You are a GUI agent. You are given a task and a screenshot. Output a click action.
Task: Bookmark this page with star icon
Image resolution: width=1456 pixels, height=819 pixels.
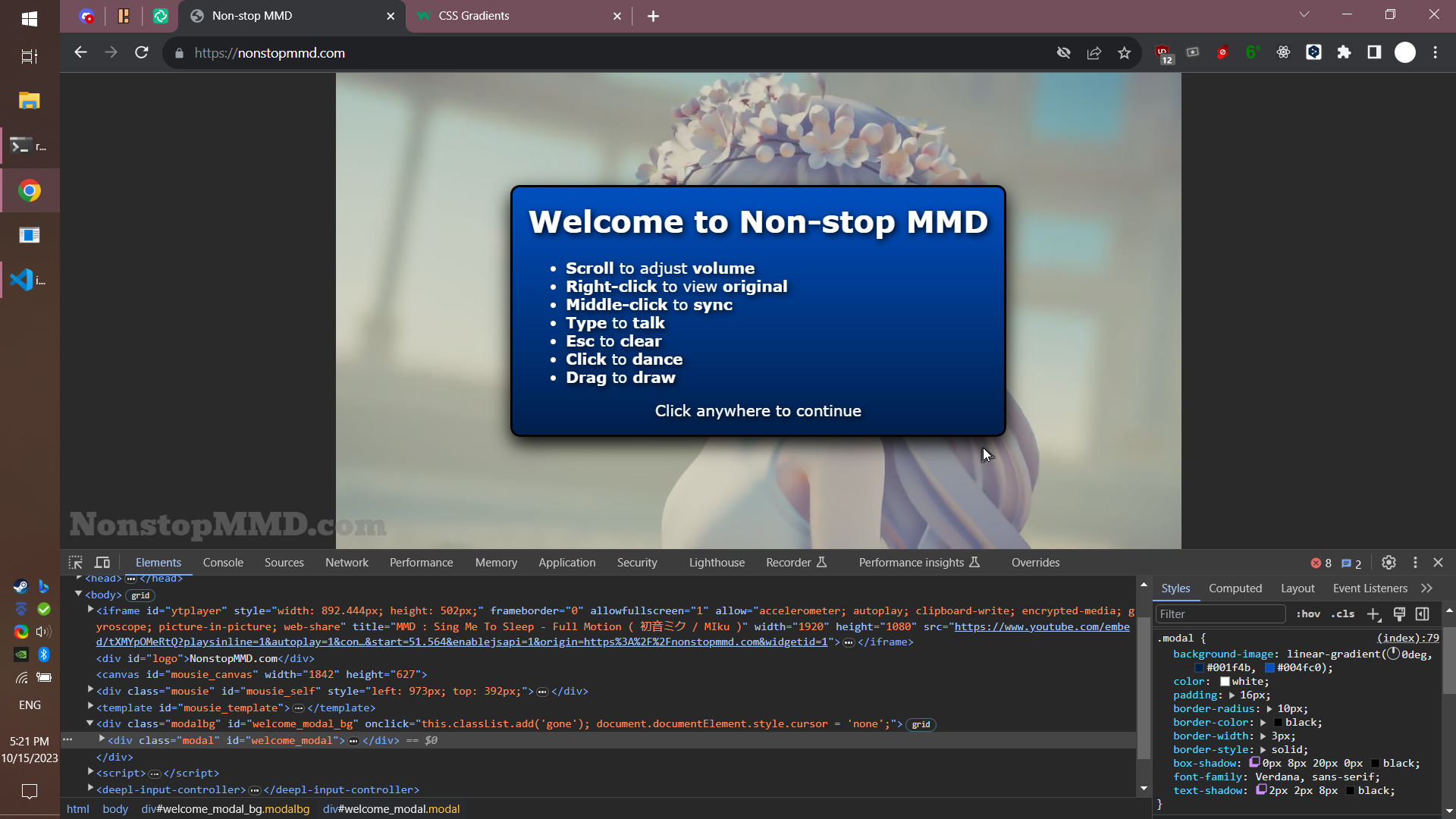pyautogui.click(x=1124, y=53)
